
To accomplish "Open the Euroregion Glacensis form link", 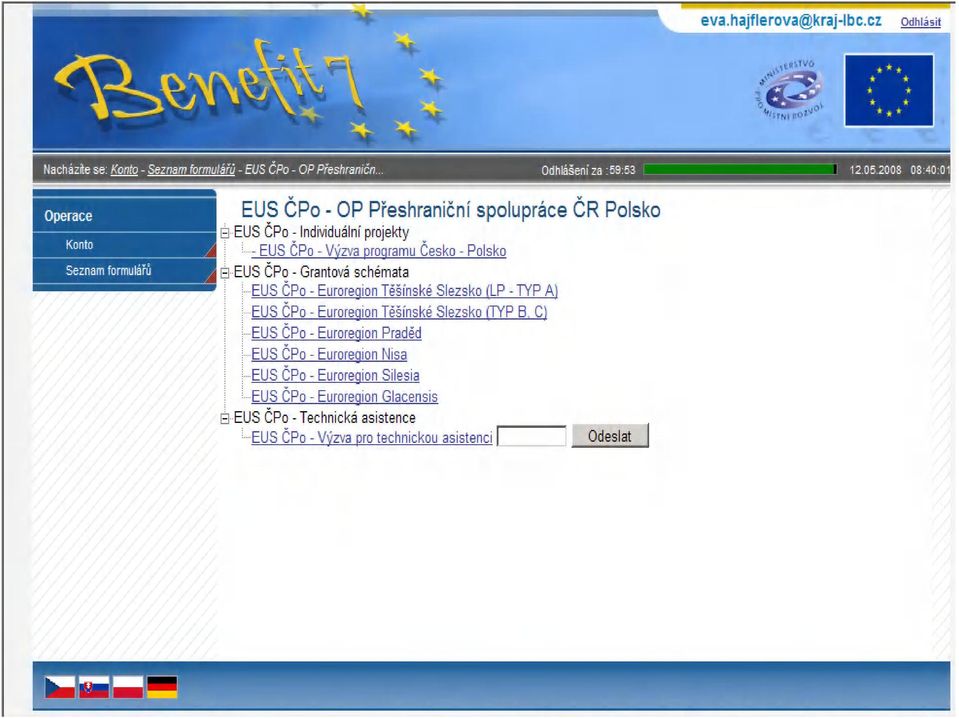I will [x=344, y=397].
